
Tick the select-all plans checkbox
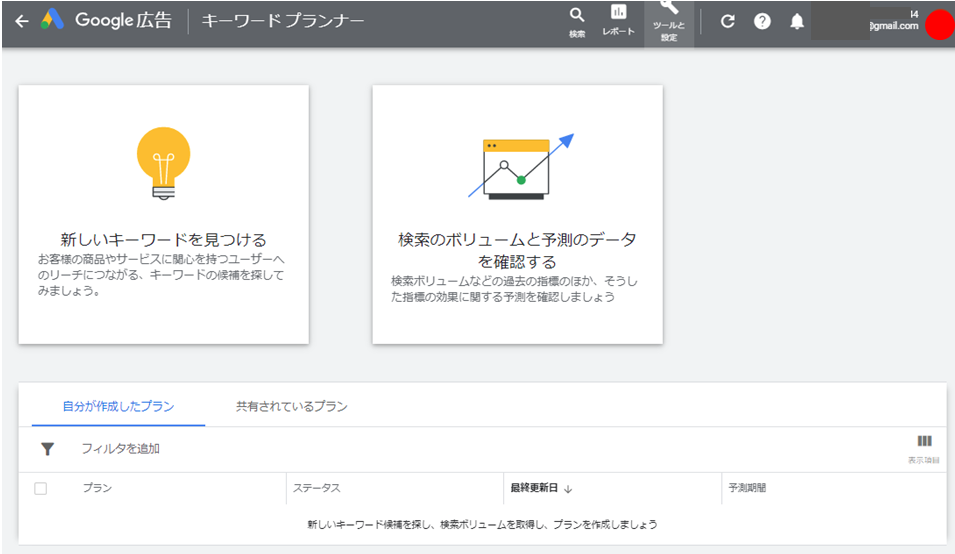[x=41, y=488]
